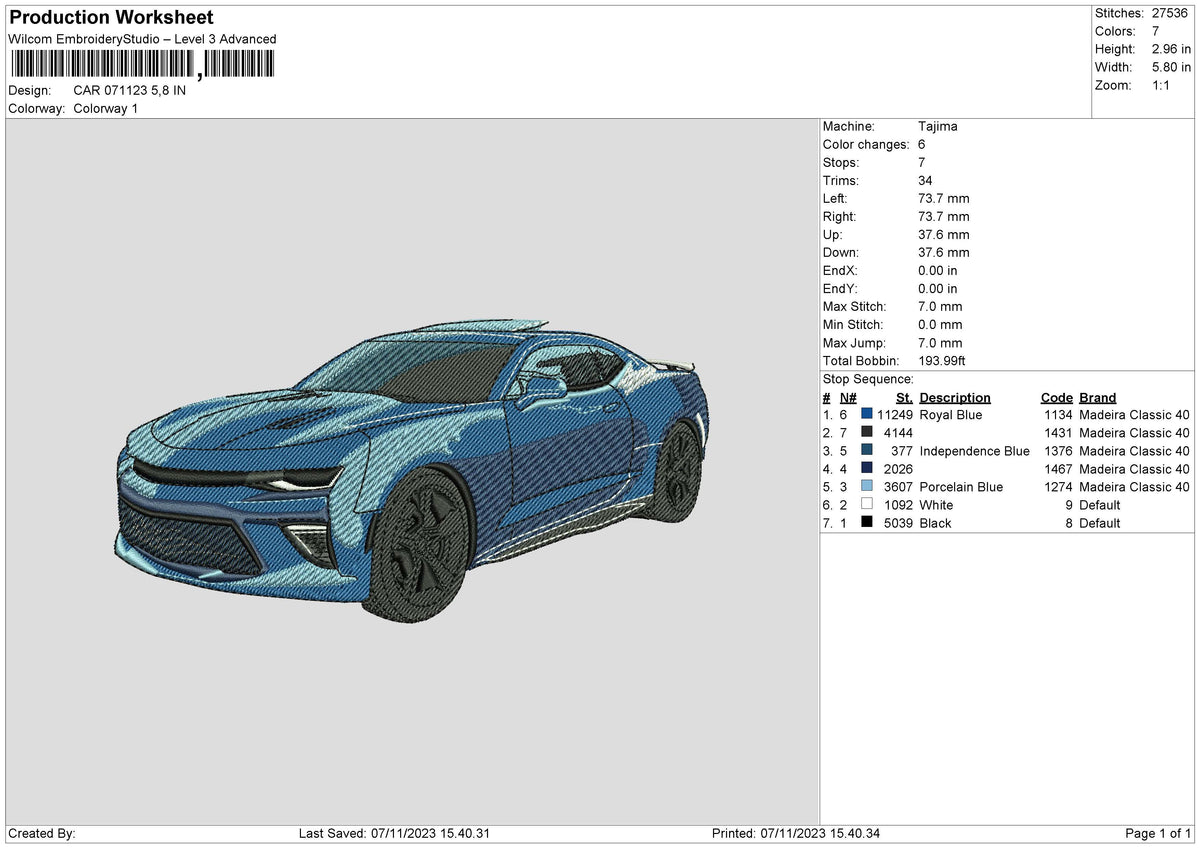Click the Total Bobbin value 193.99ft
This screenshot has height=848, width=1200.
click(942, 360)
